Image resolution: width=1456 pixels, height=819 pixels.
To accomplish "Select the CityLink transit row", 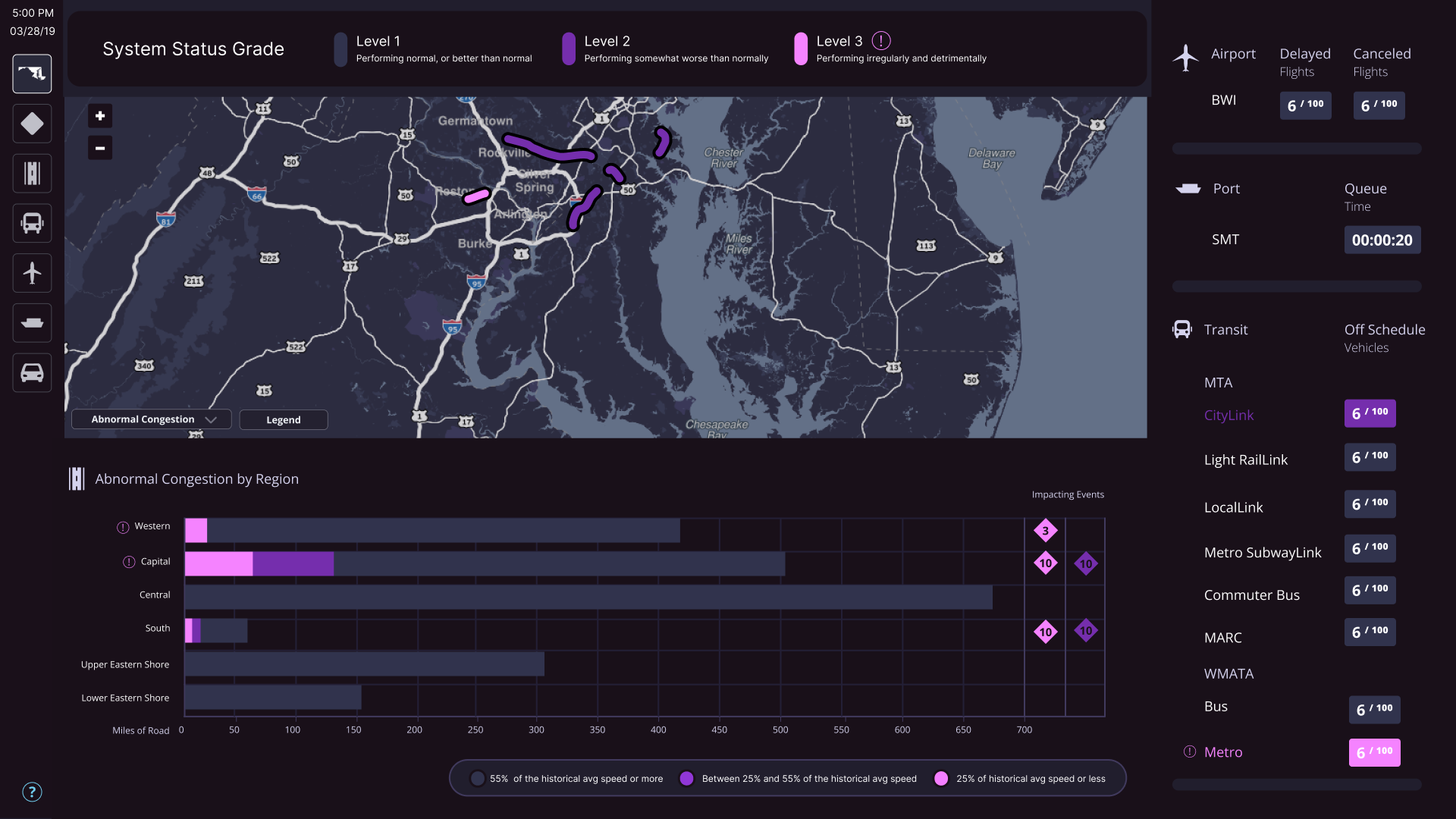I will tap(1228, 416).
